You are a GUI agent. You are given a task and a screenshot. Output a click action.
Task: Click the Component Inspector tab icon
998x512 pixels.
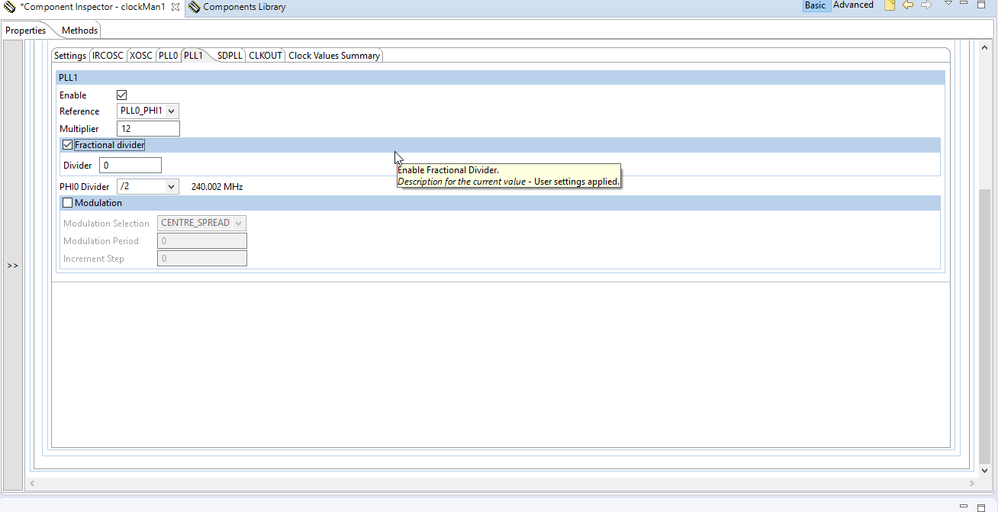tap(10, 6)
